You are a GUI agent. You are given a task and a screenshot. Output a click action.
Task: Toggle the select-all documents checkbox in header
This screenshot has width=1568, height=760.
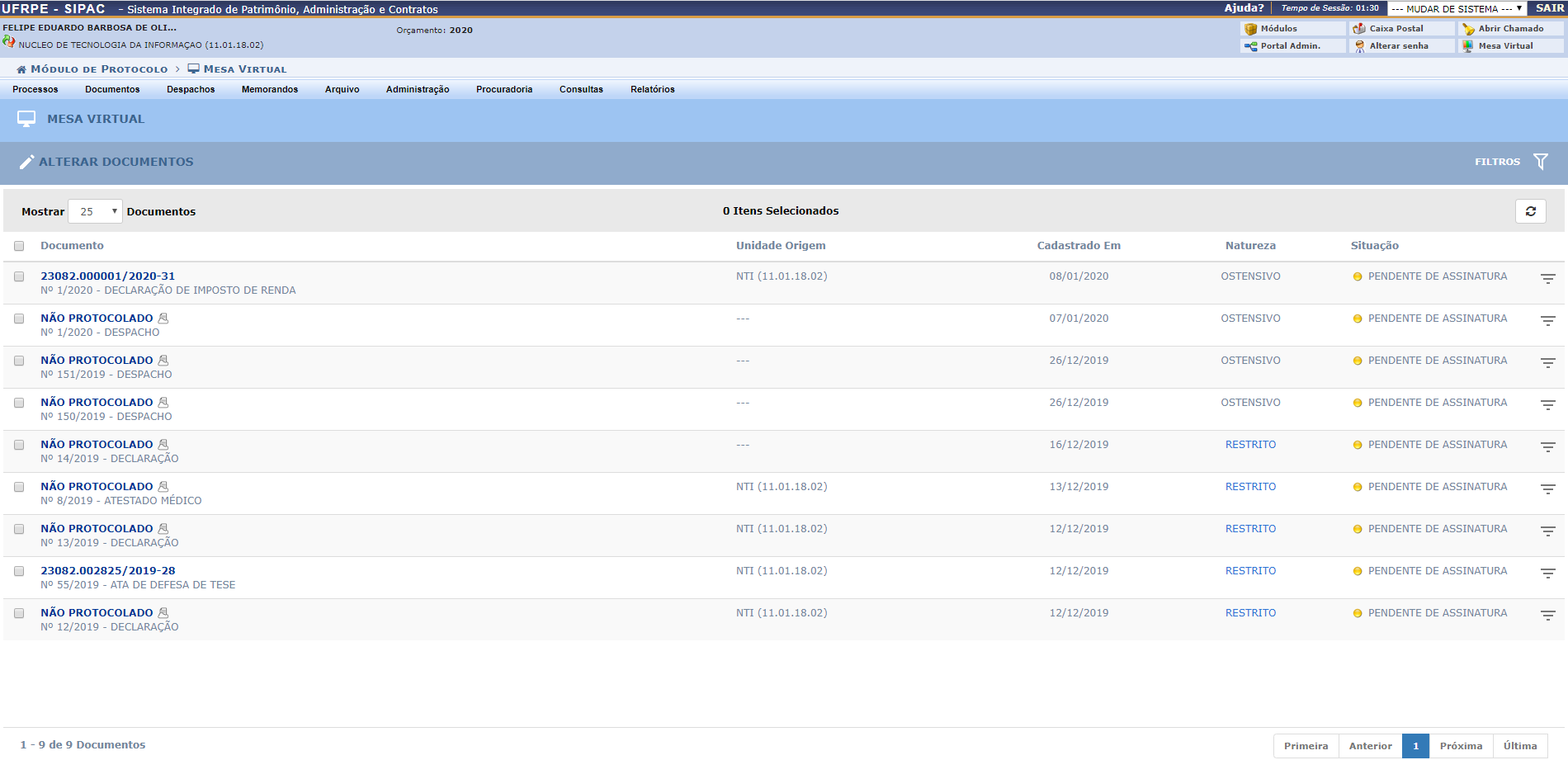coord(19,246)
